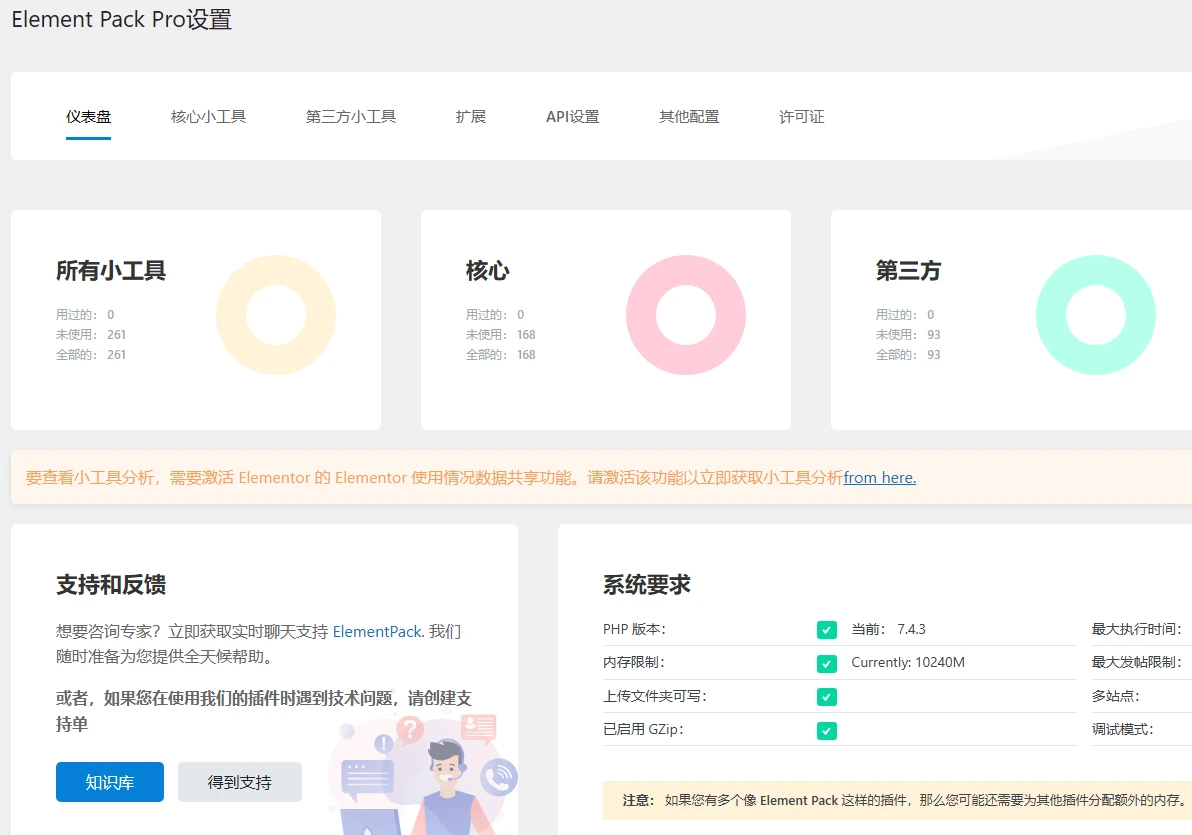Switch to the 核心小工具 tab
The height and width of the screenshot is (835, 1192).
[x=207, y=116]
